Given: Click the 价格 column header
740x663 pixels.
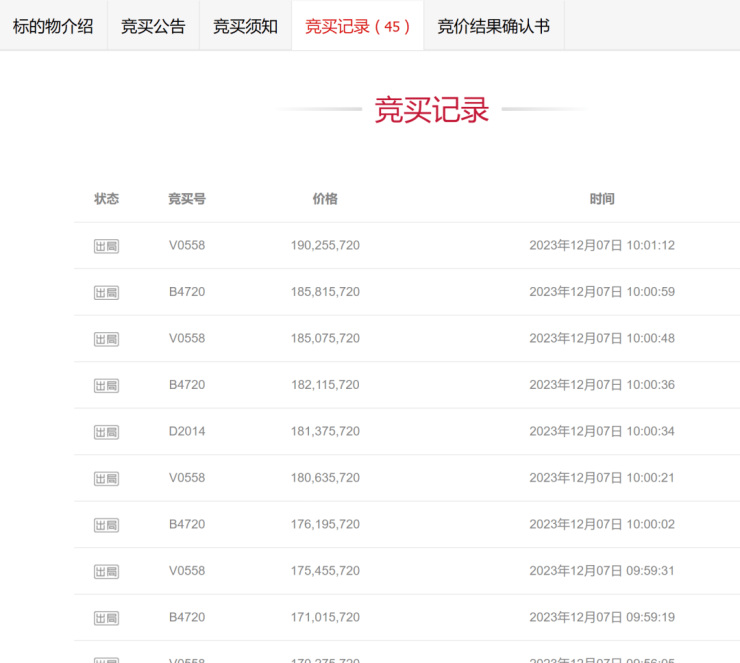Looking at the screenshot, I should 325,199.
